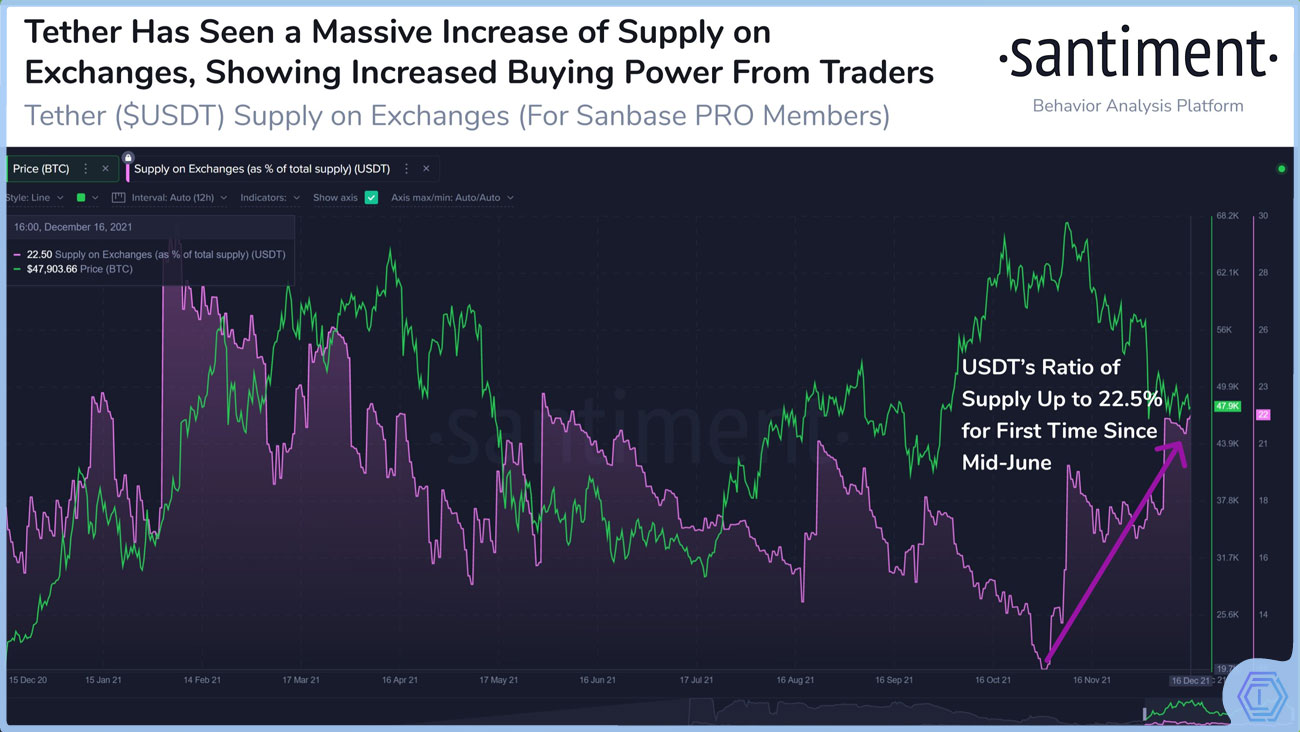Open the Indicators dropdown
The width and height of the screenshot is (1300, 732).
[263, 197]
